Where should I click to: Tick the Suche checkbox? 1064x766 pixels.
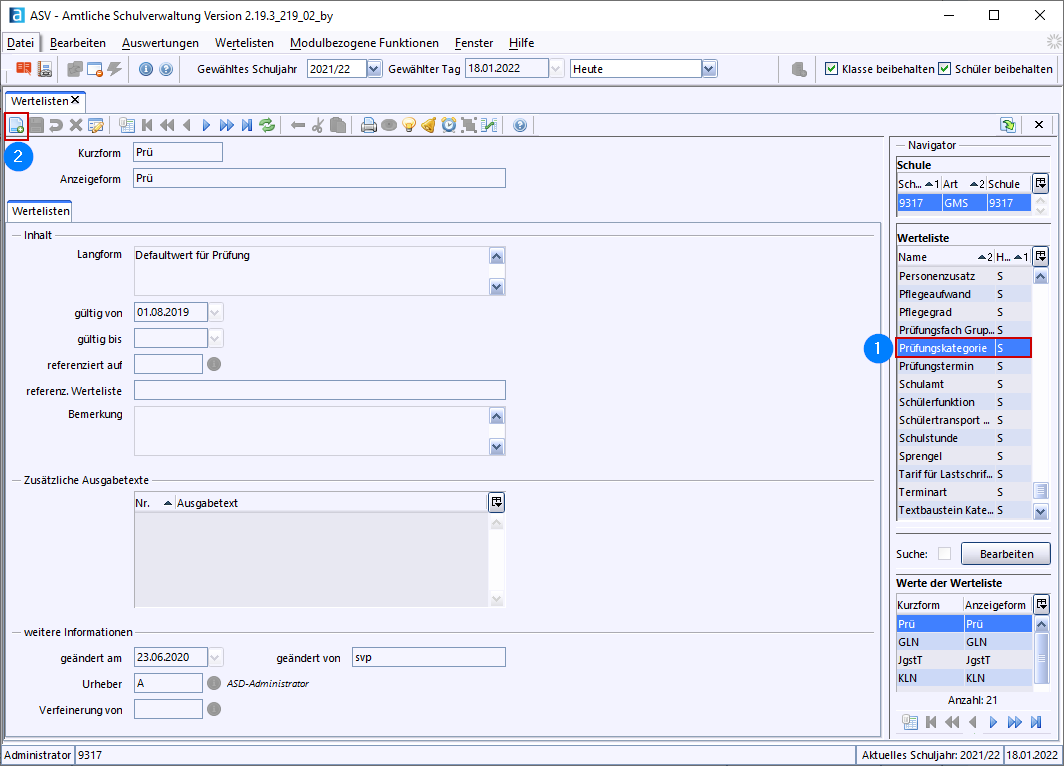(x=944, y=554)
